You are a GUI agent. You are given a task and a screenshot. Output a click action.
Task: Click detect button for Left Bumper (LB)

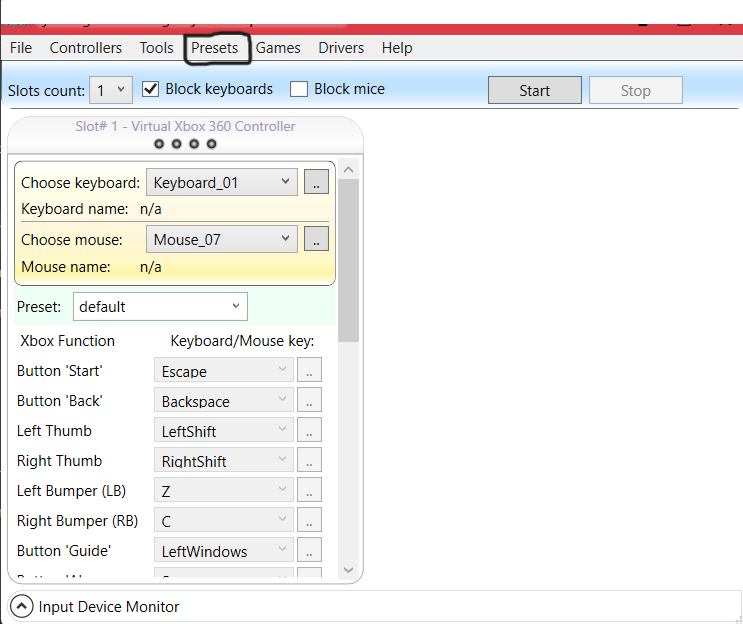coord(309,490)
